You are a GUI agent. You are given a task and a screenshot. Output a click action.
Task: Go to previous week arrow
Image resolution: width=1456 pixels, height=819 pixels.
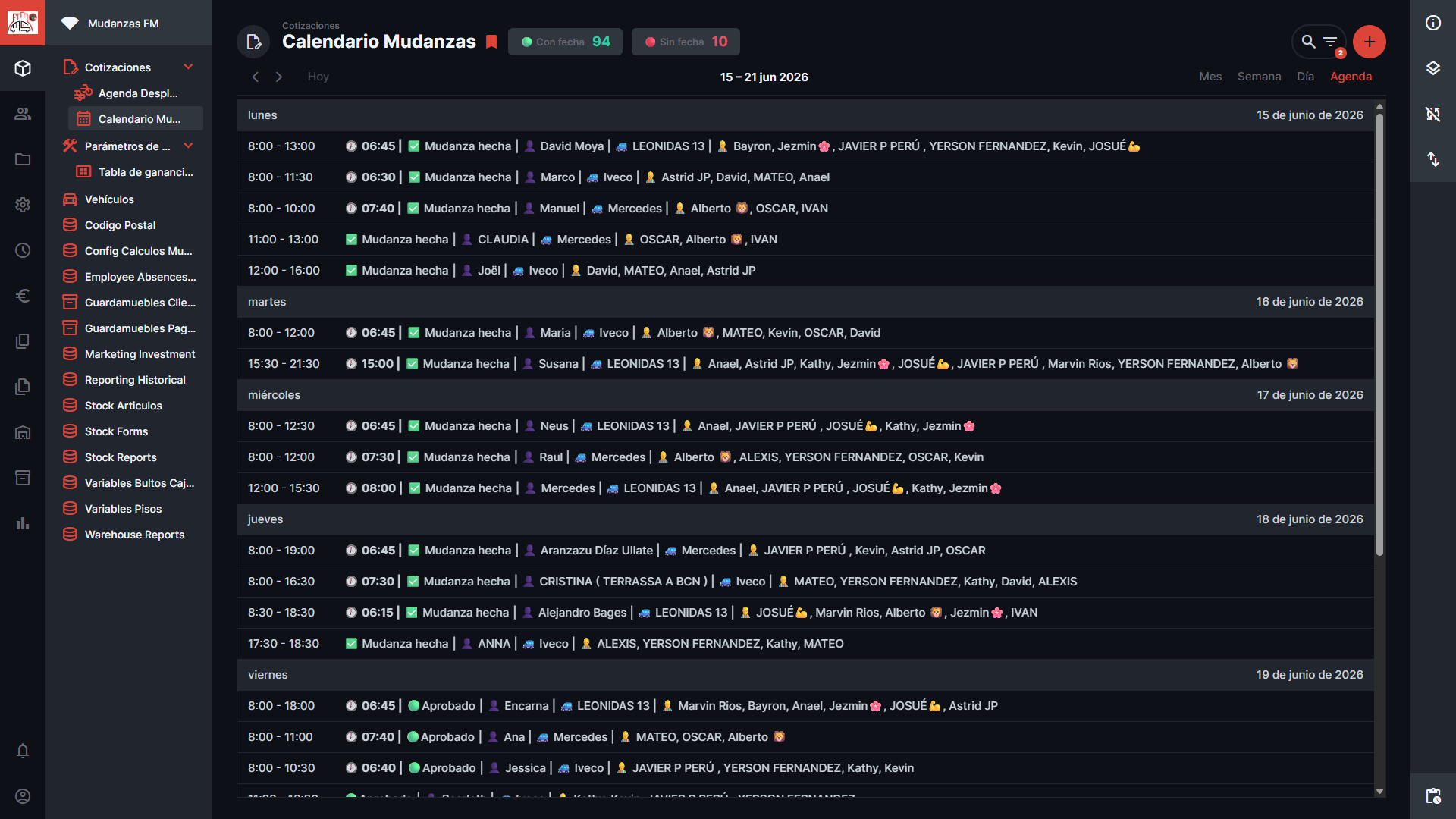256,77
